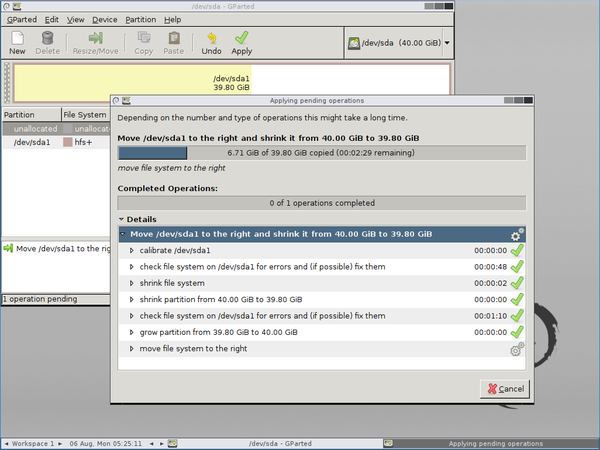Expand the first check file system step

point(132,267)
